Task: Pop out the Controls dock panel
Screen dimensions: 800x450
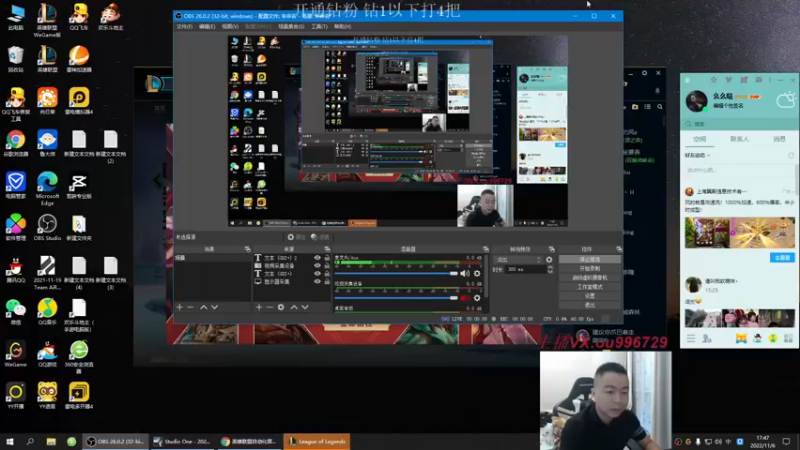Action: 619,249
